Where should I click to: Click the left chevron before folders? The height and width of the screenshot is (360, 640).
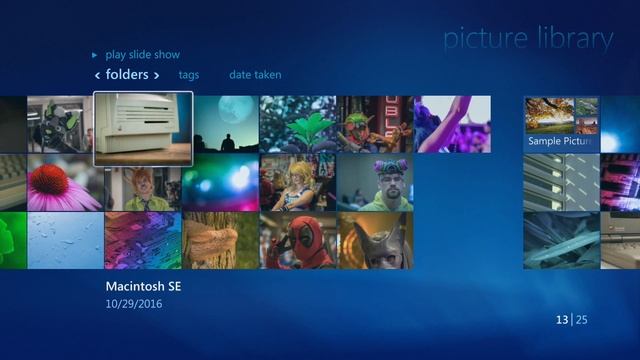[x=97, y=76]
